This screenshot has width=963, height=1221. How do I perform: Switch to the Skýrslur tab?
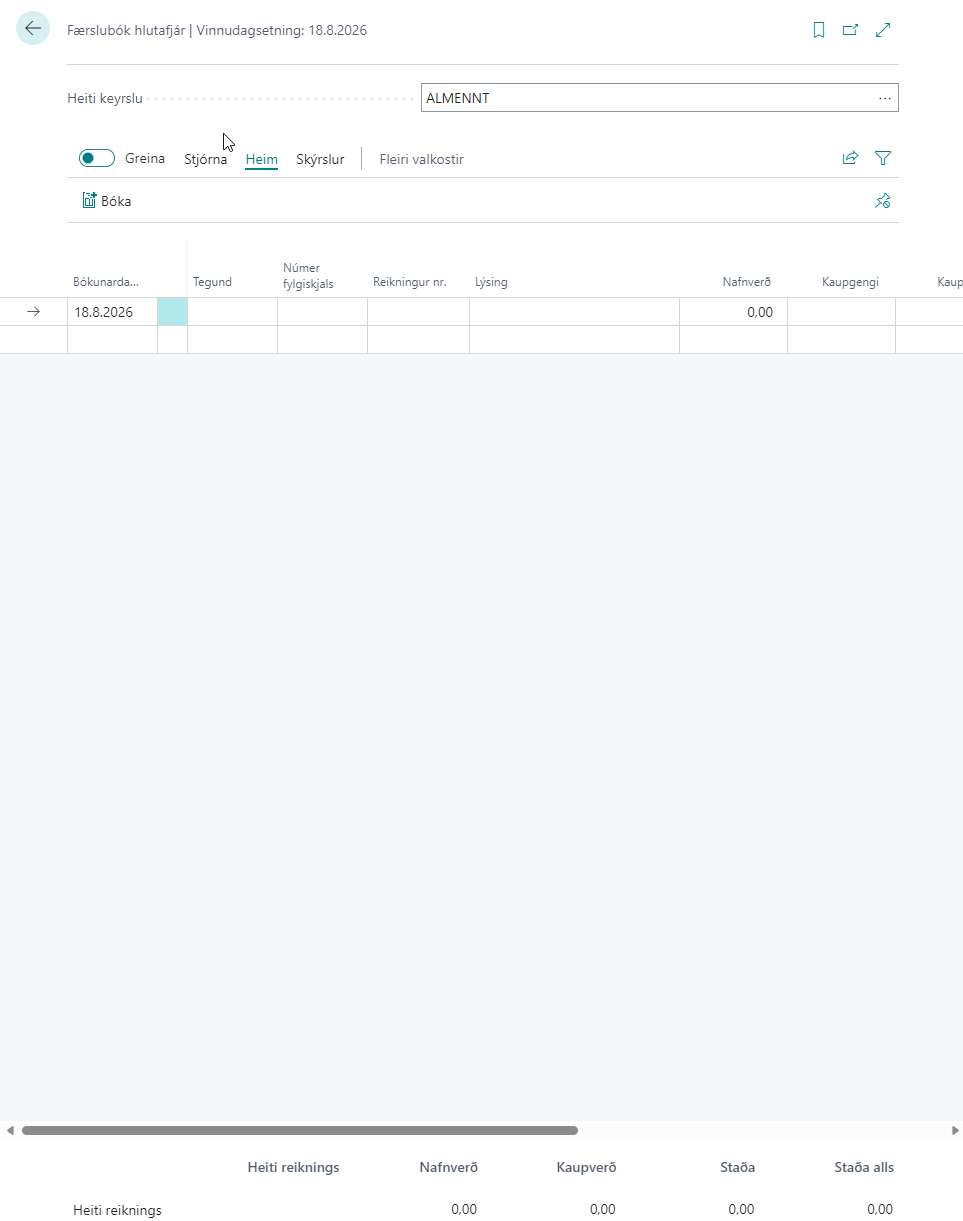click(x=320, y=159)
